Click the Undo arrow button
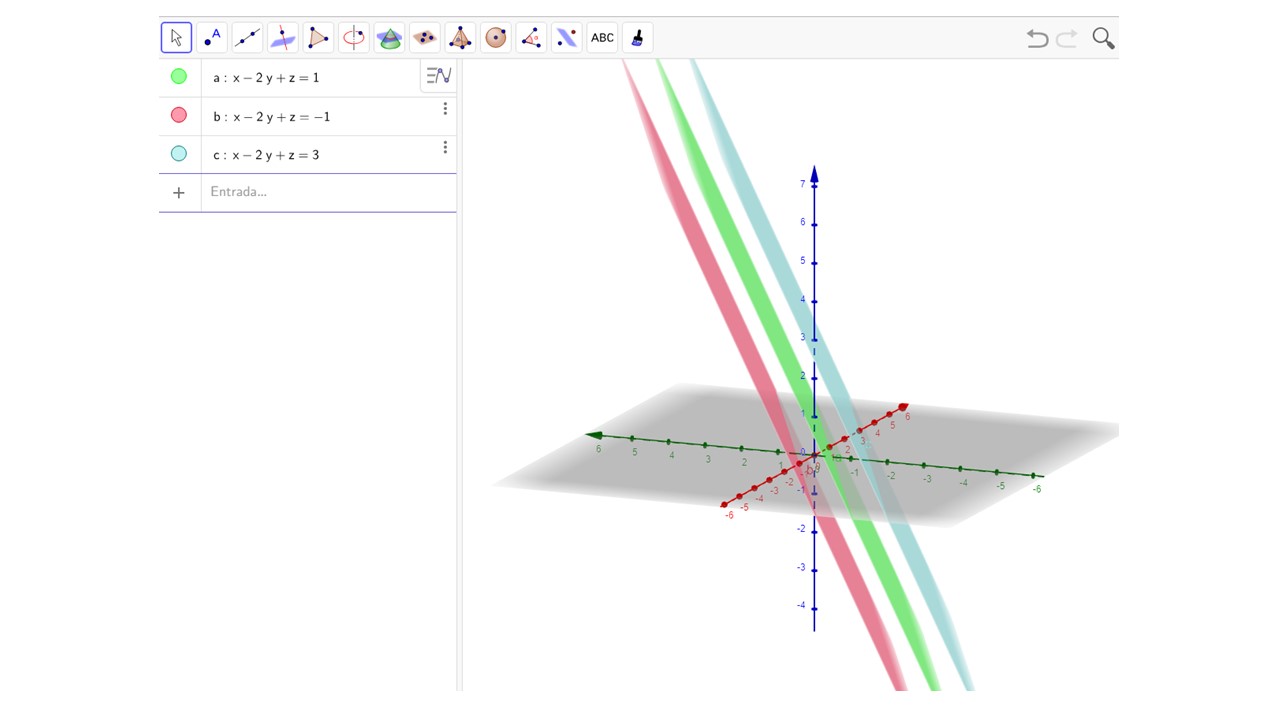The height and width of the screenshot is (720, 1280). [1037, 39]
